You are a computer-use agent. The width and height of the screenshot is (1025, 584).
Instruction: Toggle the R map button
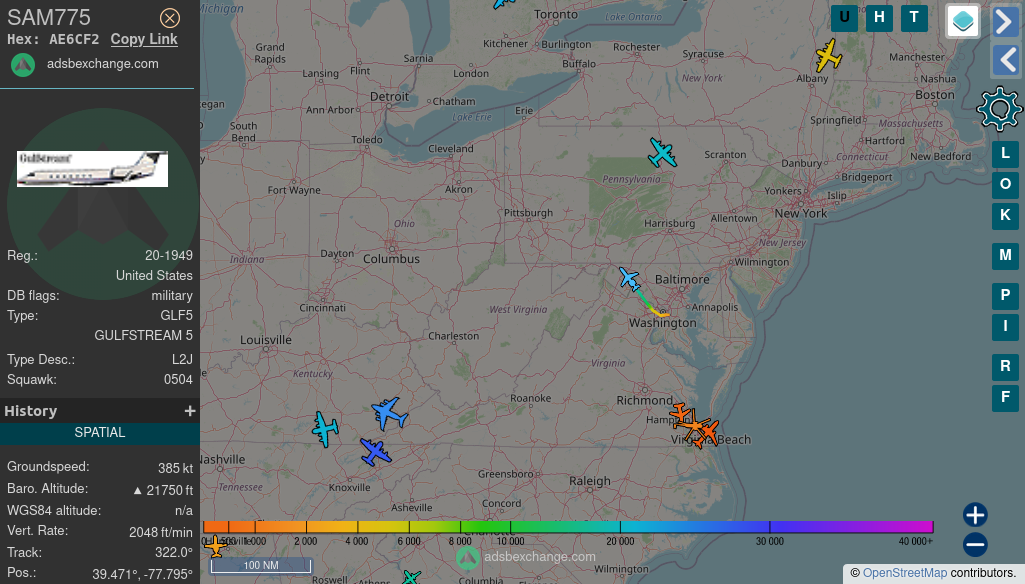coord(1005,366)
